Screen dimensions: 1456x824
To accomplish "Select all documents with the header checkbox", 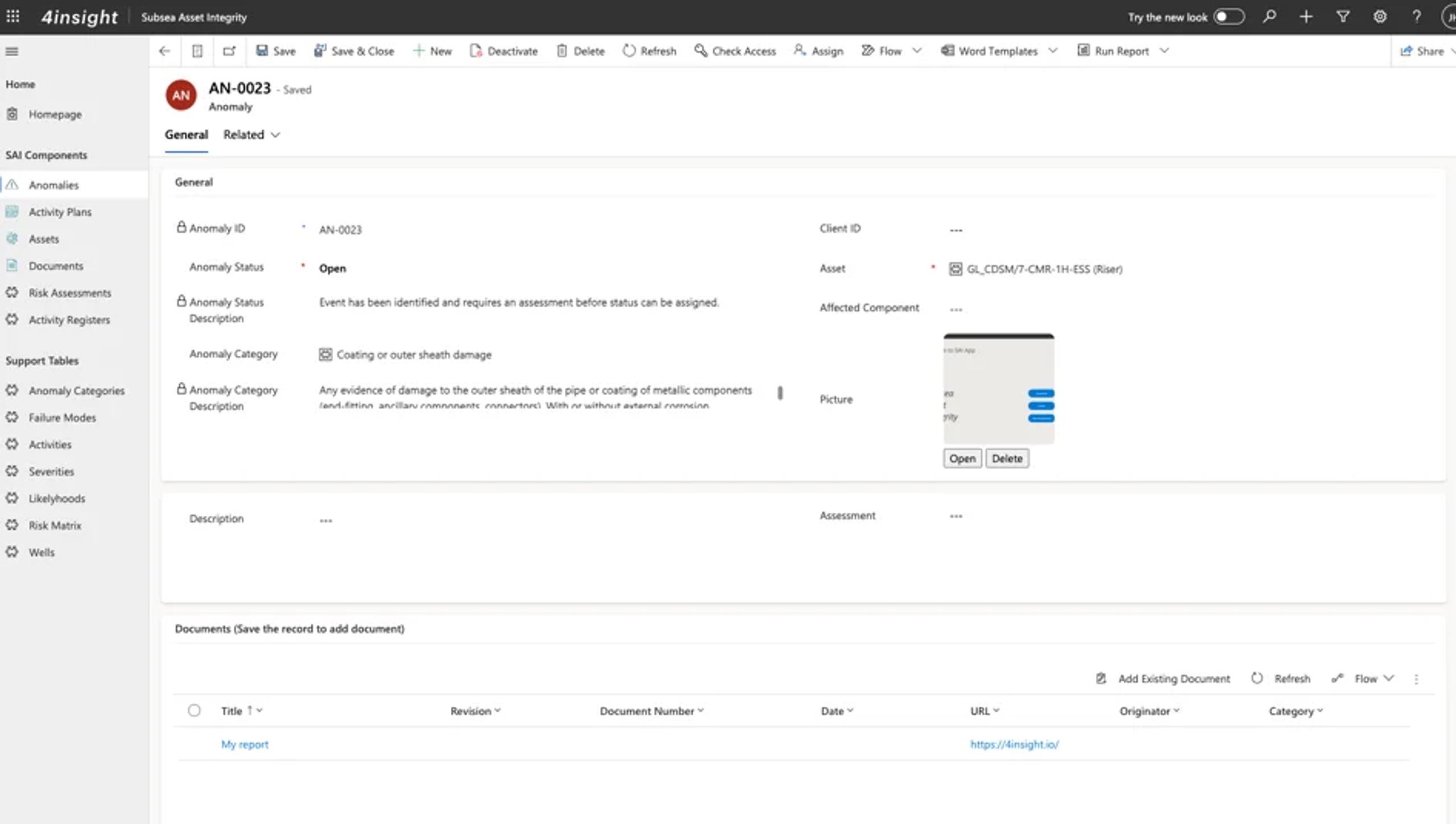I will point(194,710).
